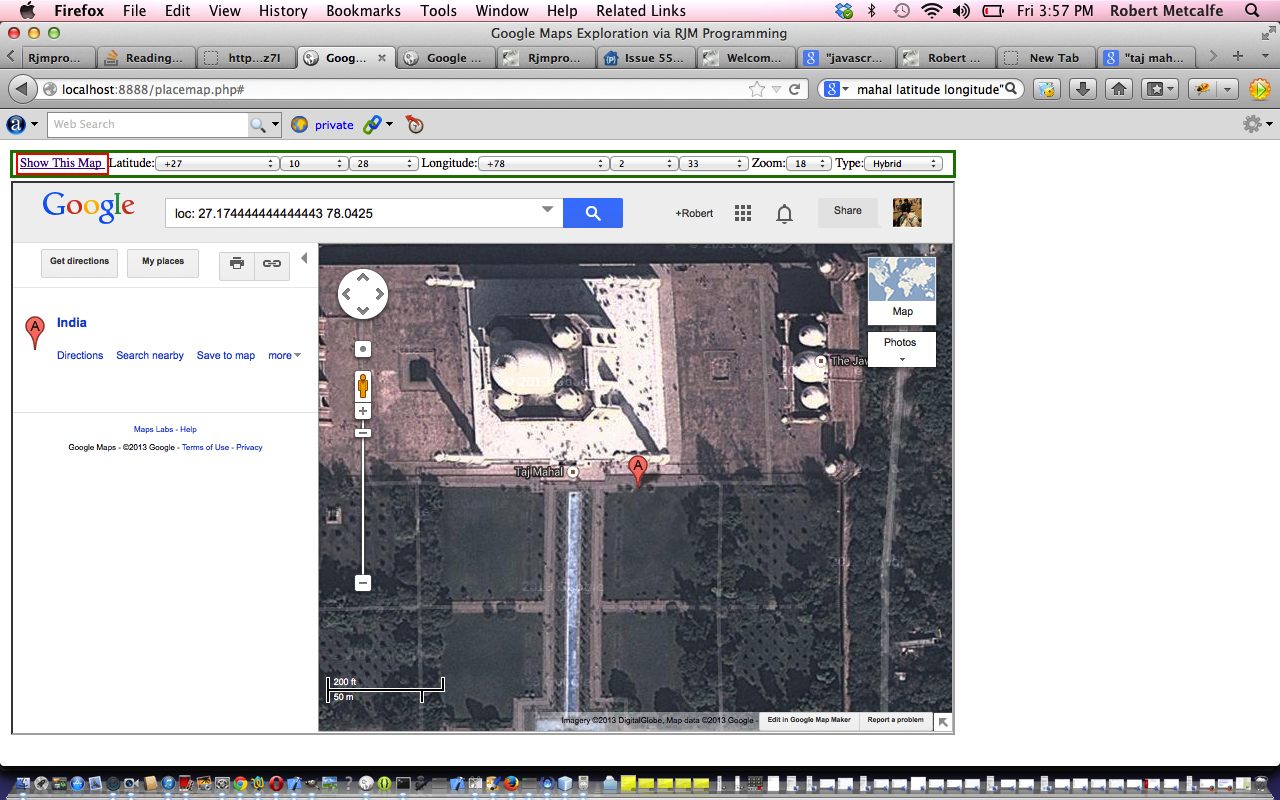Image resolution: width=1280 pixels, height=800 pixels.
Task: Open Latitude minutes dropdown showing 10
Action: point(314,163)
